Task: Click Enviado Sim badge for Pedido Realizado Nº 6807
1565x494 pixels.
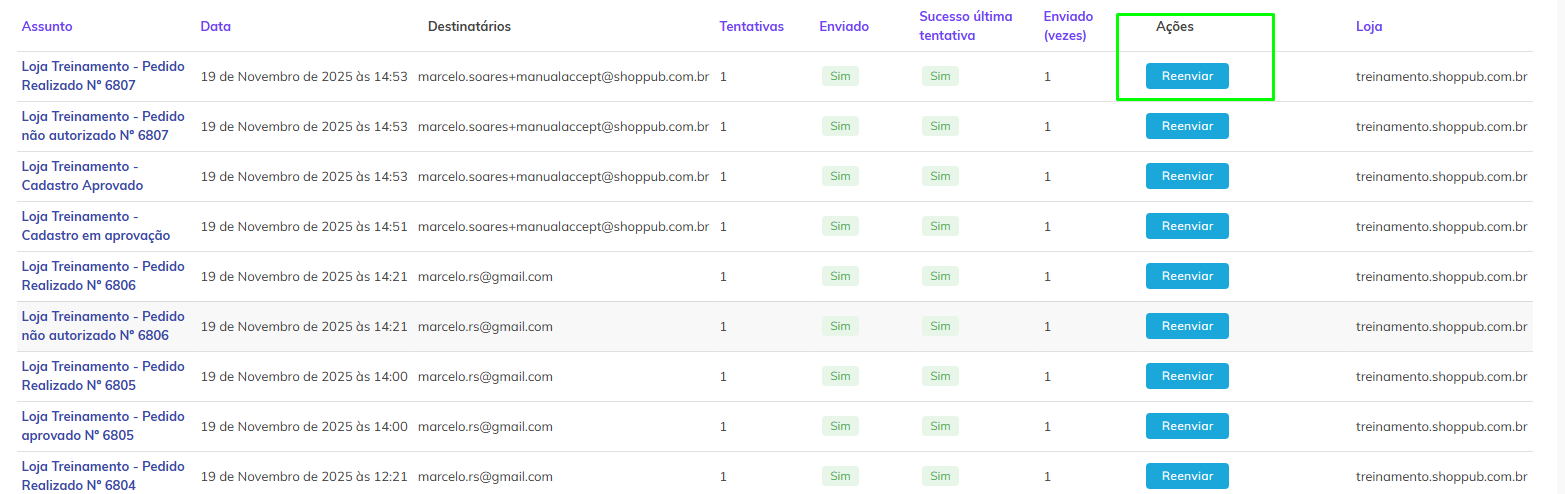Action: (840, 76)
